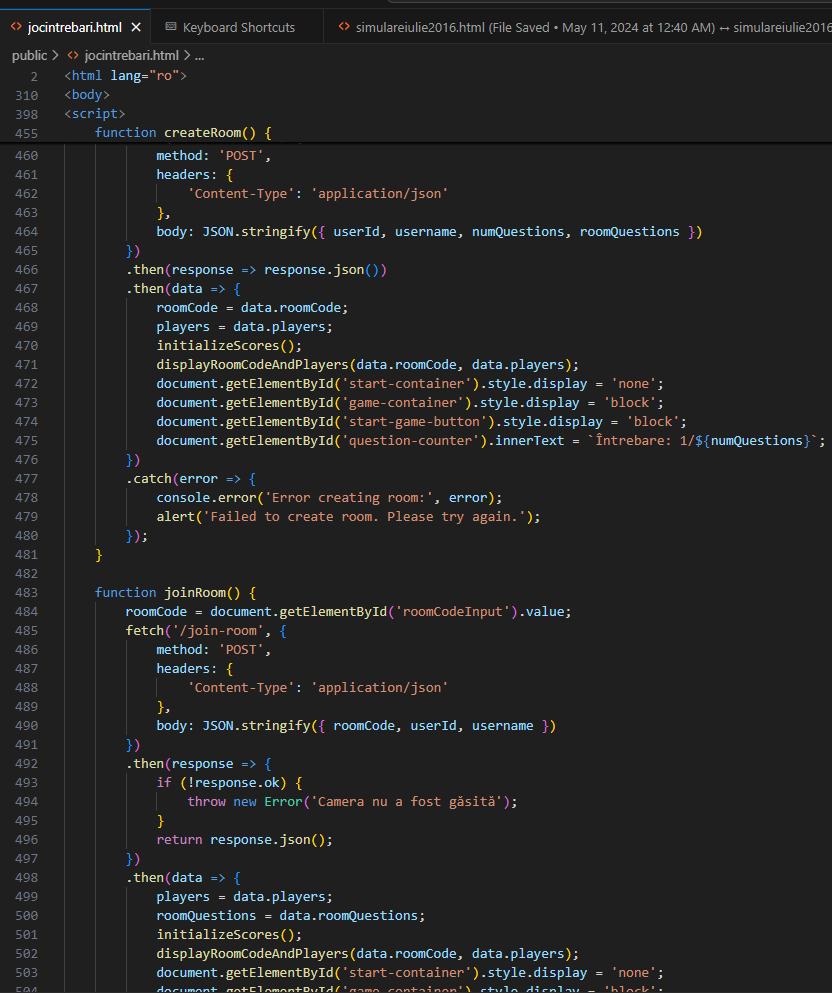832x993 pixels.
Task: Click the Keyboard Shortcuts tab icon
Action: click(171, 27)
